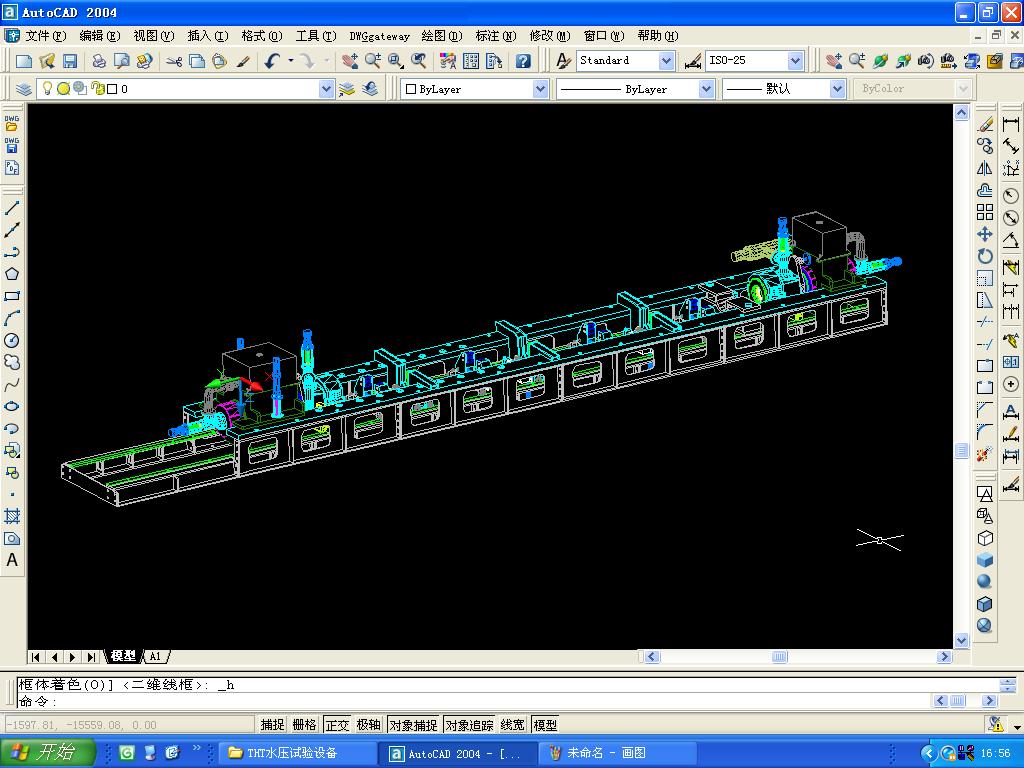Toggle 模型 model space button in status bar
The width and height of the screenshot is (1024, 768).
545,725
